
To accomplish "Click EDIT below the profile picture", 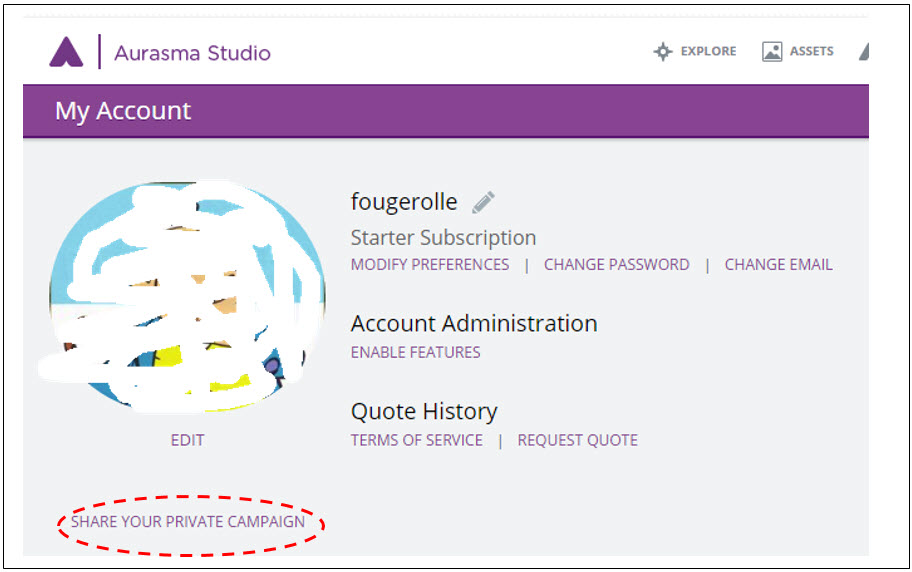I will 187,440.
